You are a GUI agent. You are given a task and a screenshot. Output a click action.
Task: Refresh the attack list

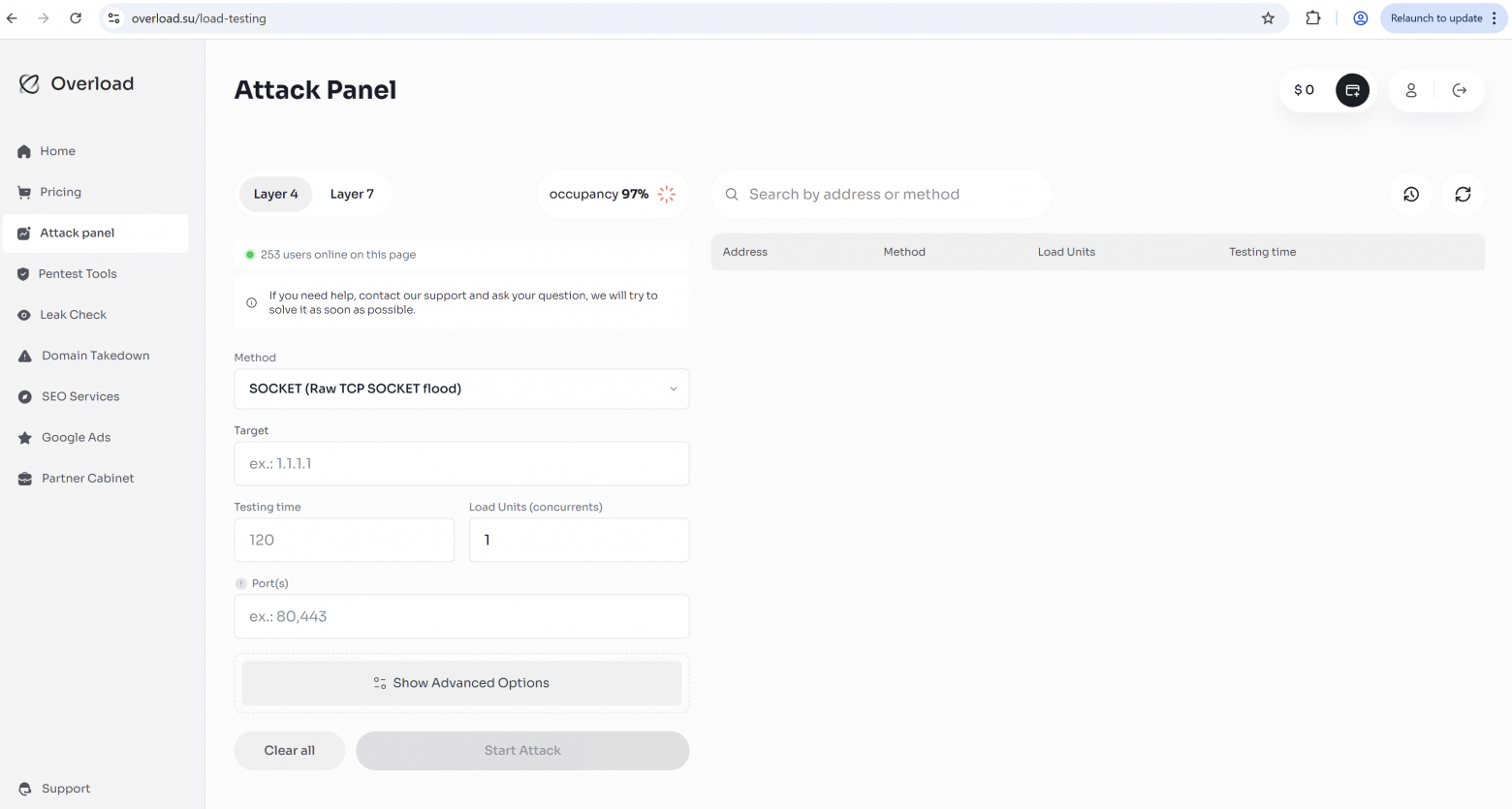1463,194
